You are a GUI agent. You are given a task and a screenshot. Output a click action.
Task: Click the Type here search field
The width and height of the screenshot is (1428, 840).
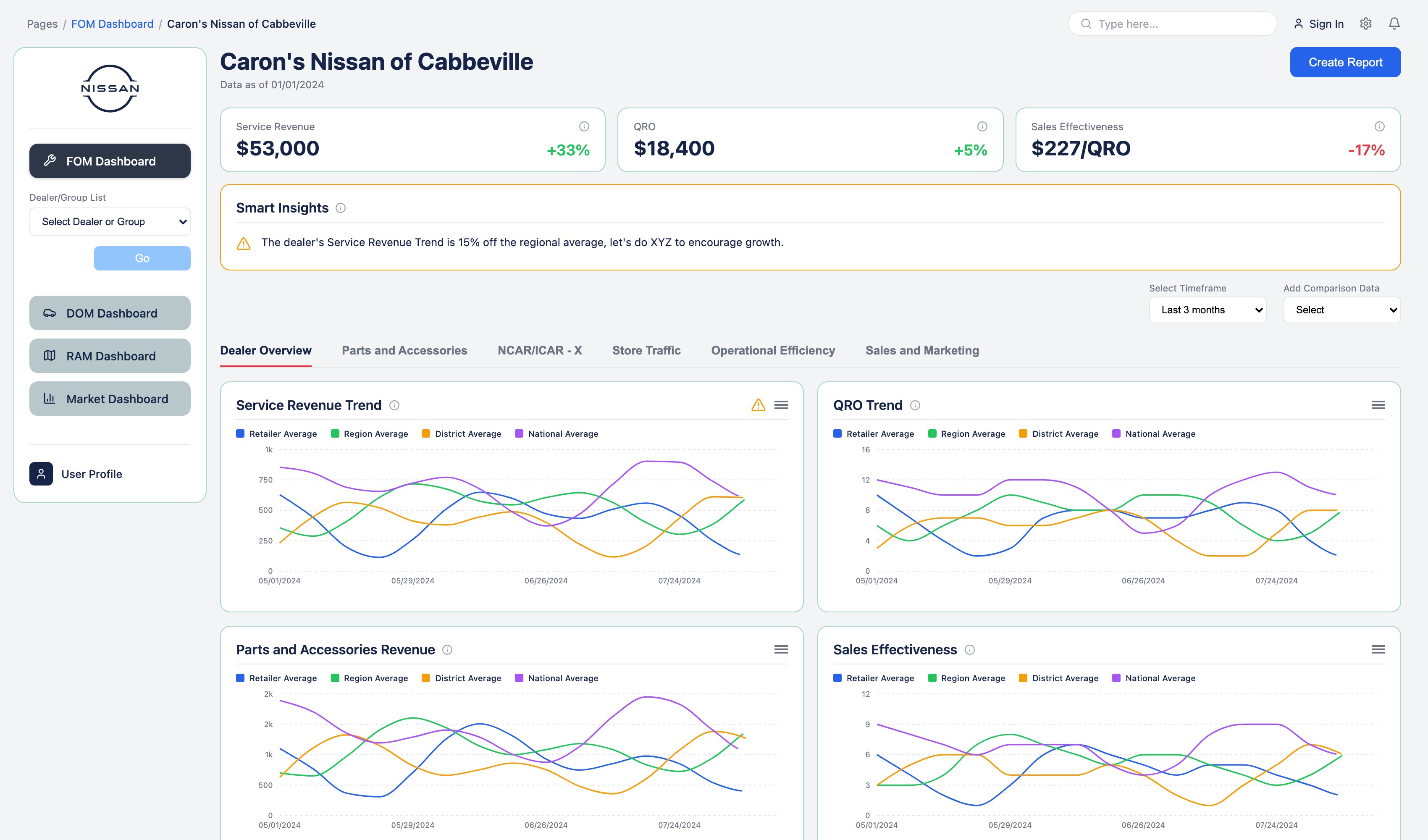[1173, 24]
